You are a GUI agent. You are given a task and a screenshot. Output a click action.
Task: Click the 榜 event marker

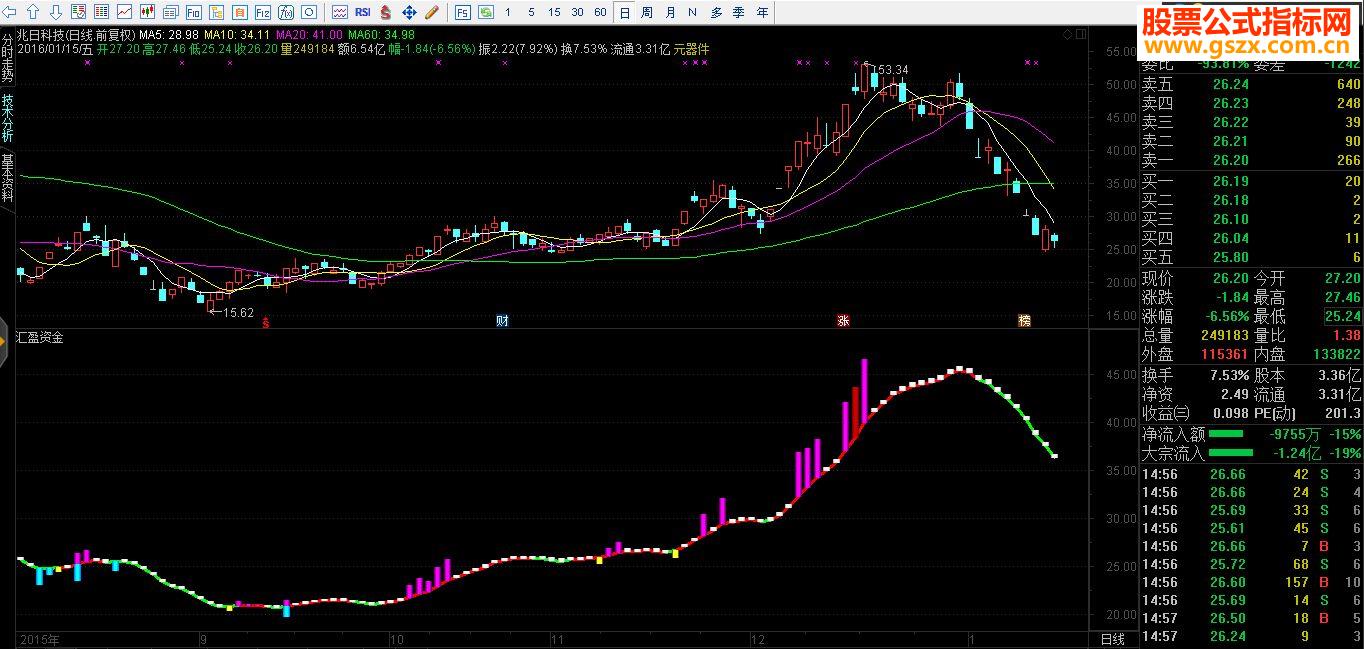tap(1024, 321)
